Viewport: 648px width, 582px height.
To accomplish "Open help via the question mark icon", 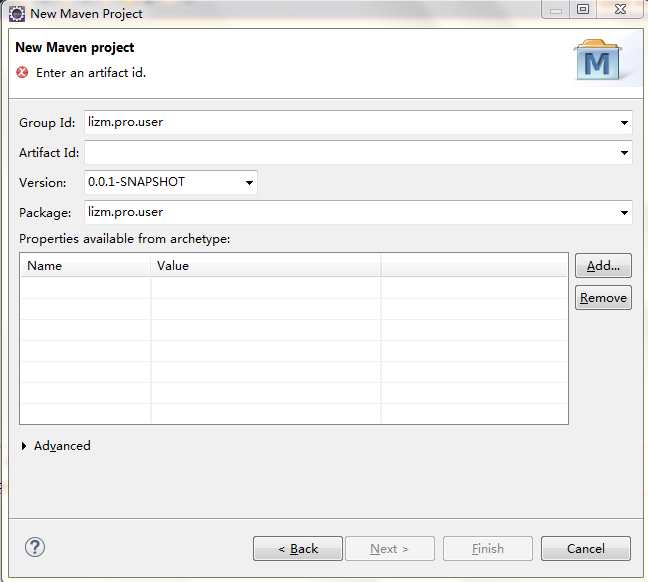I will (x=35, y=547).
